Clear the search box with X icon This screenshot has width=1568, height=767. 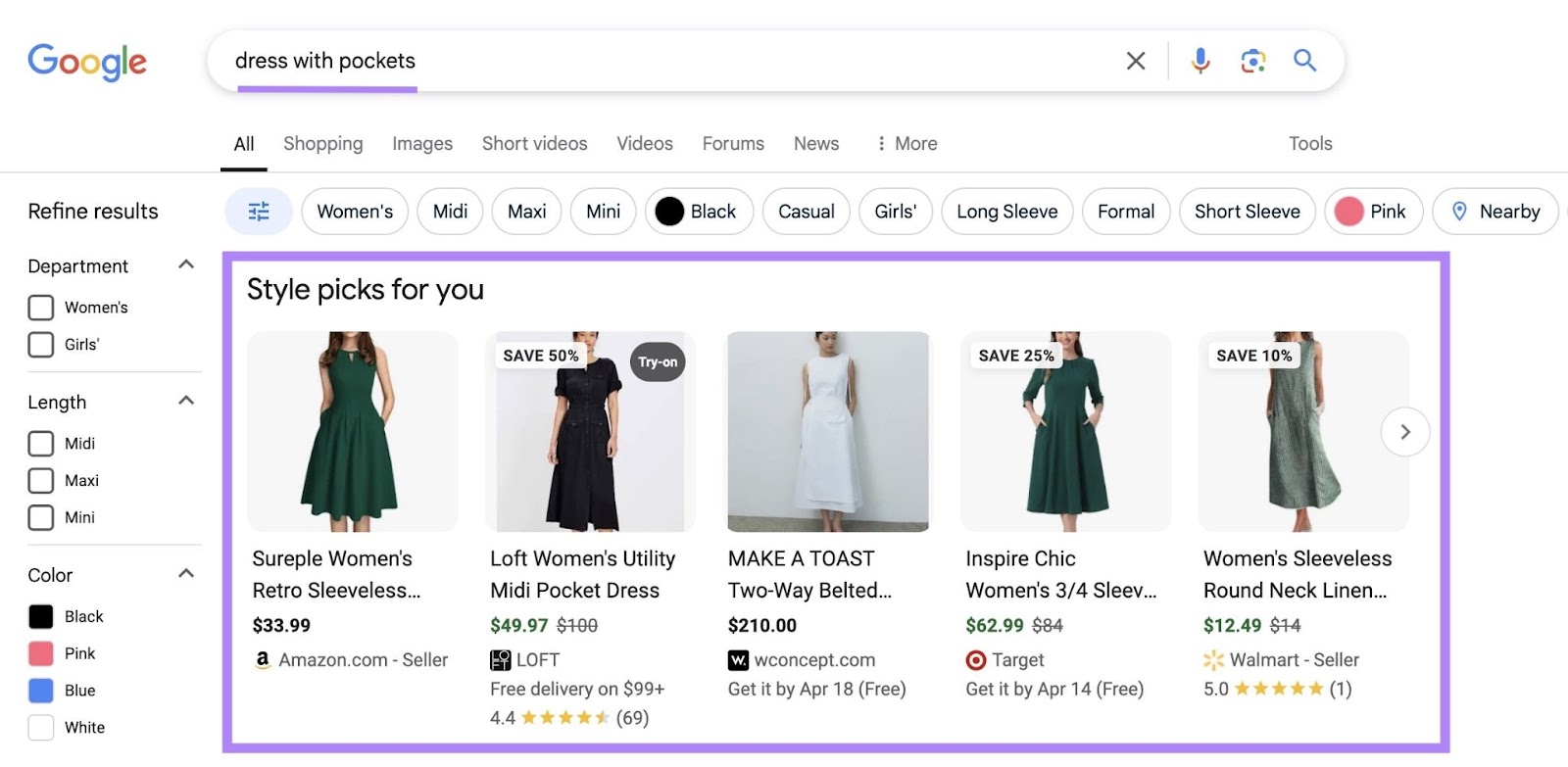(1136, 61)
